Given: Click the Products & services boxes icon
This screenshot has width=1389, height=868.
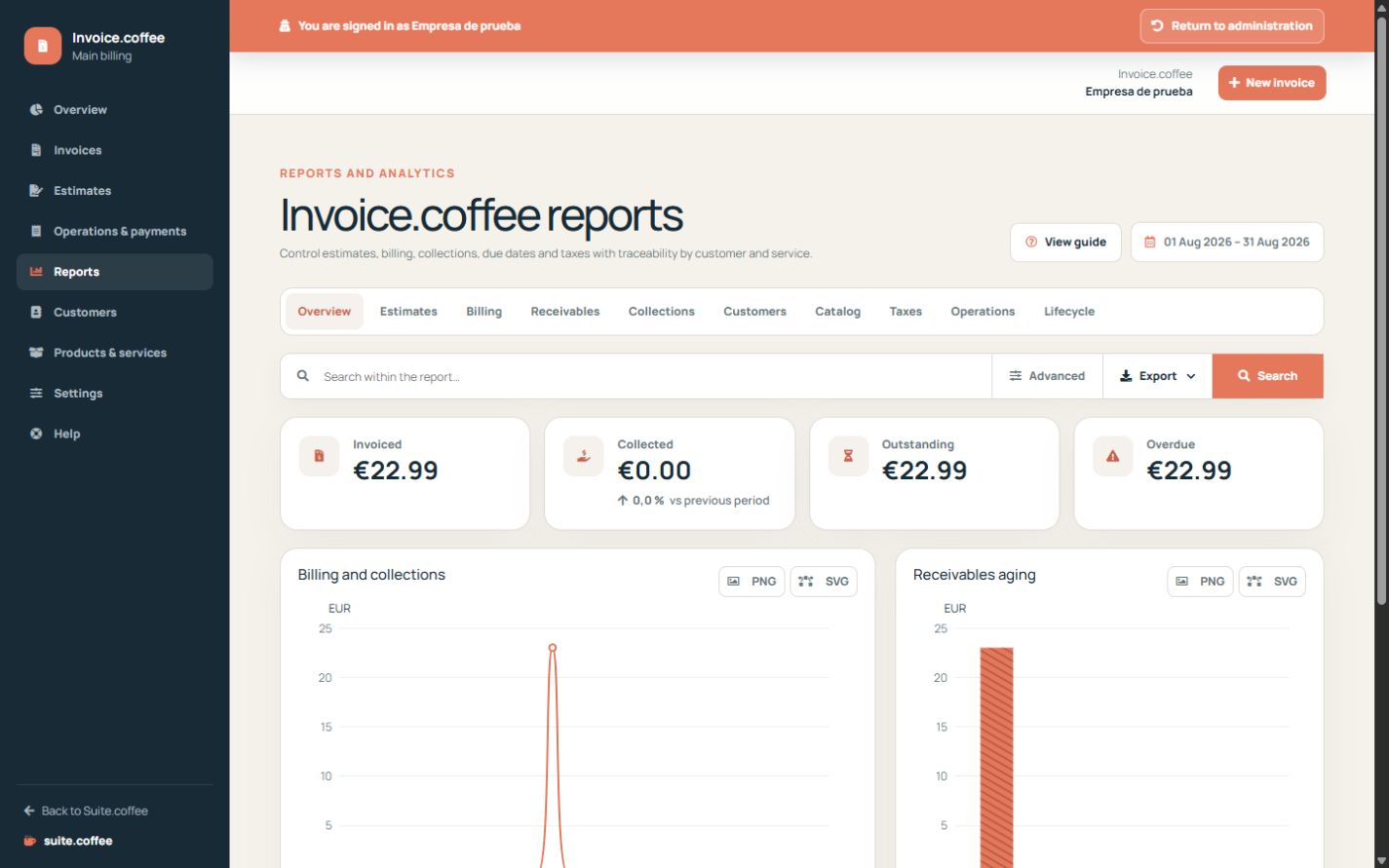Looking at the screenshot, I should click(36, 353).
